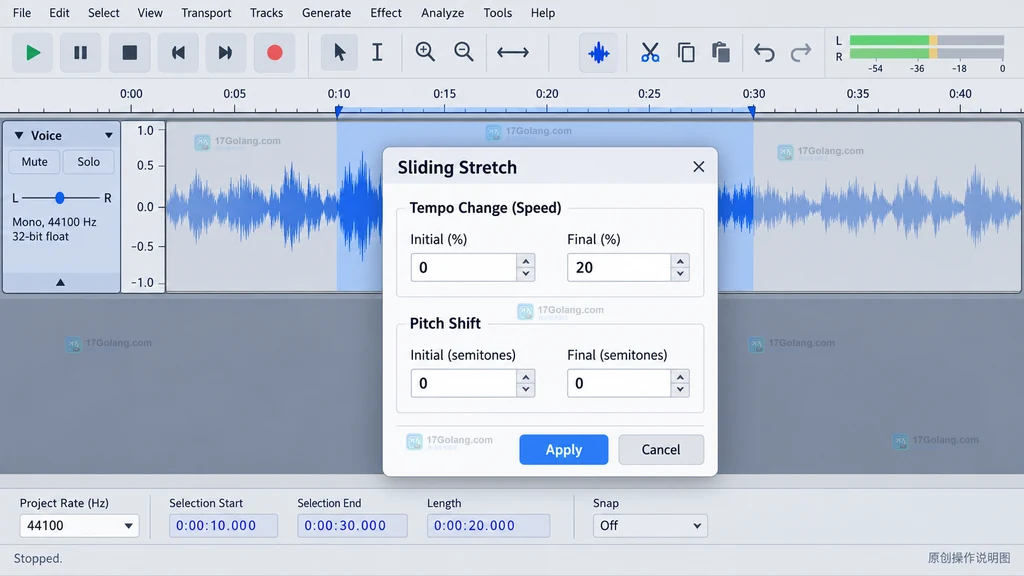Pause the audio playback
The image size is (1024, 576).
pos(80,52)
